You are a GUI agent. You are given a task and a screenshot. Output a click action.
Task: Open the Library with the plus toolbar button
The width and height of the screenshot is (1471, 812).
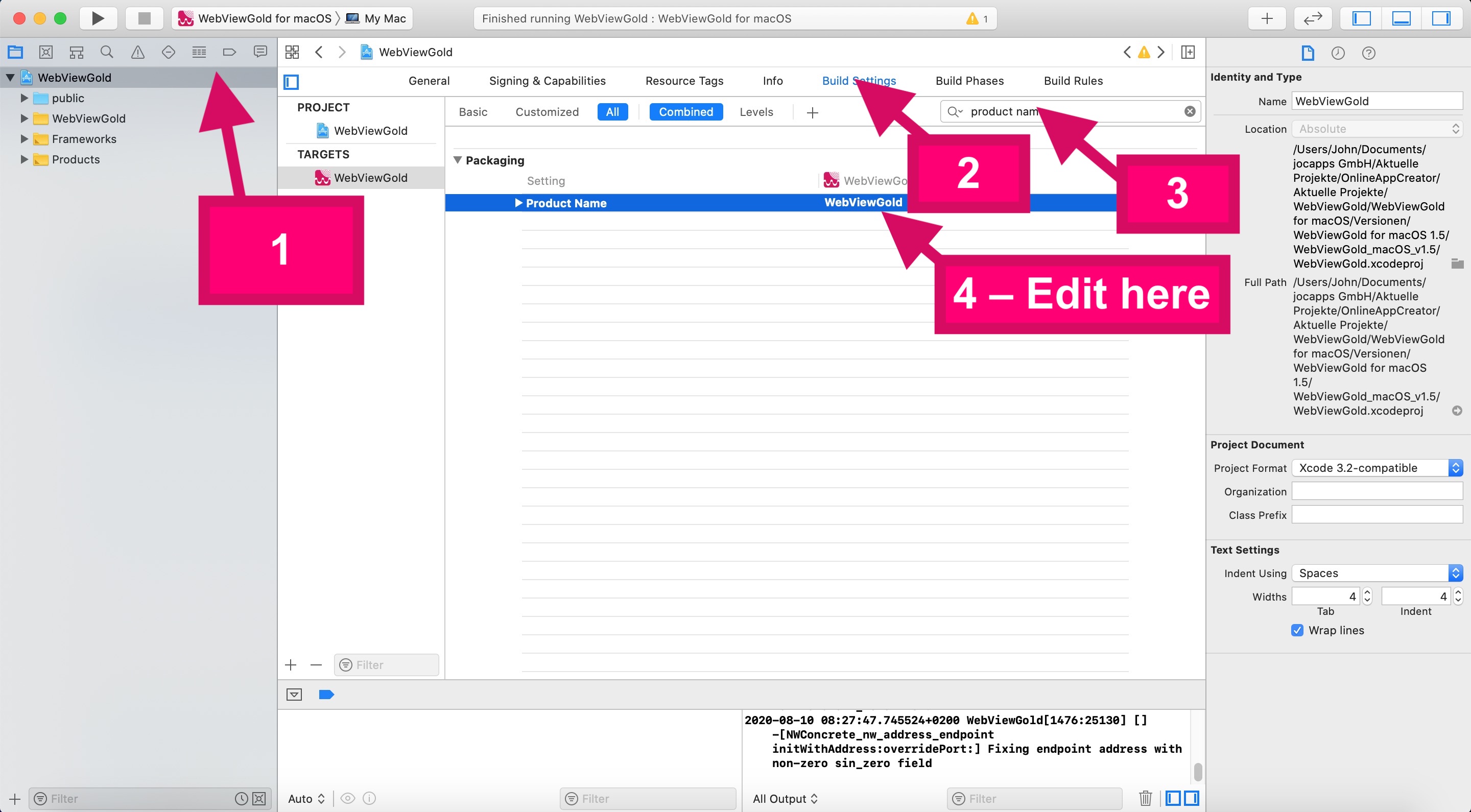pos(1267,18)
